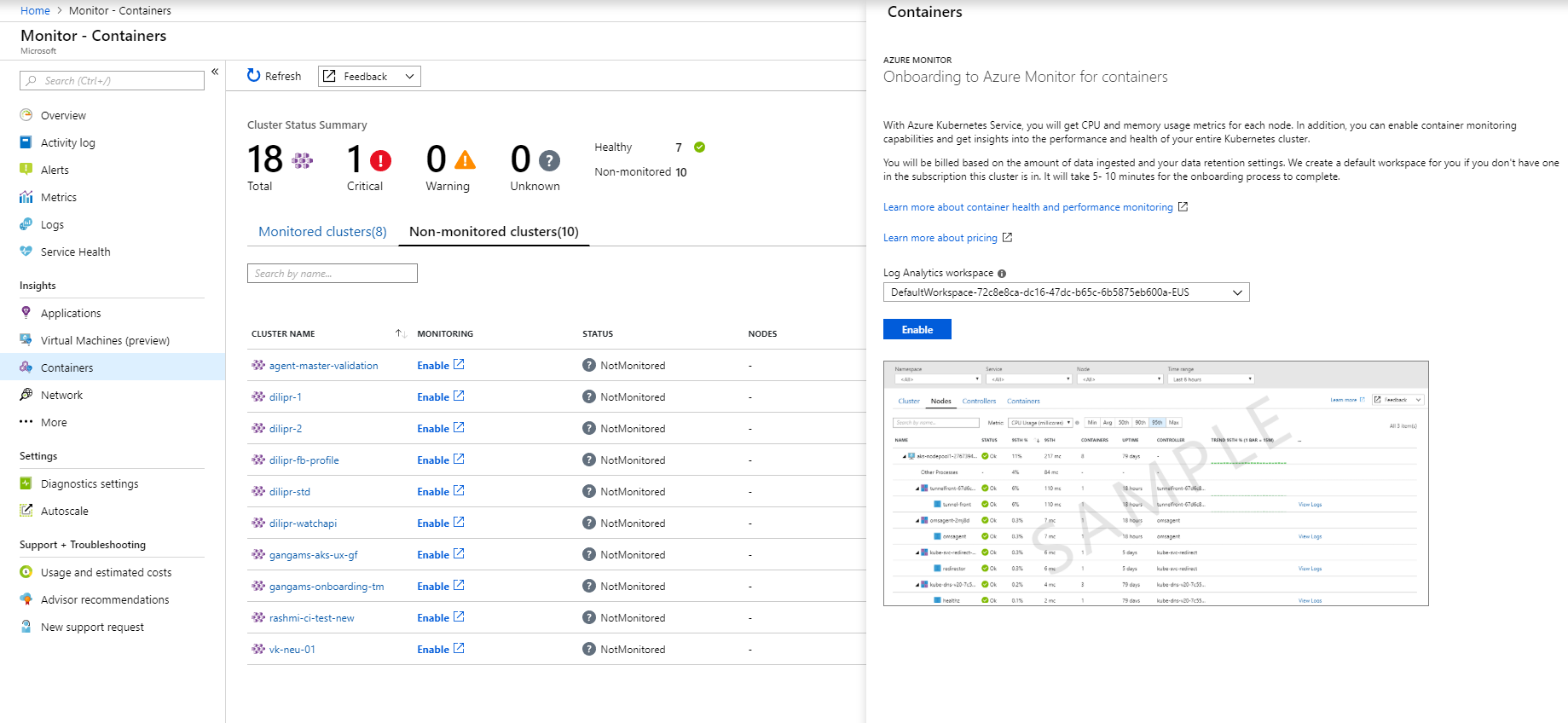Click the Autoscale sidebar icon

point(26,511)
